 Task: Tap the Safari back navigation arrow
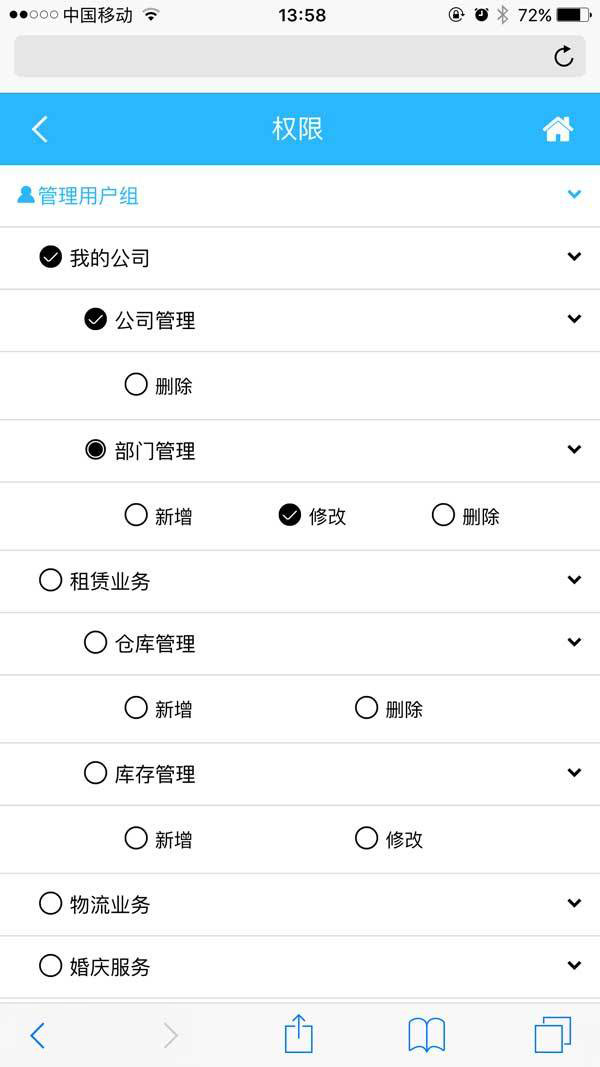point(36,1035)
